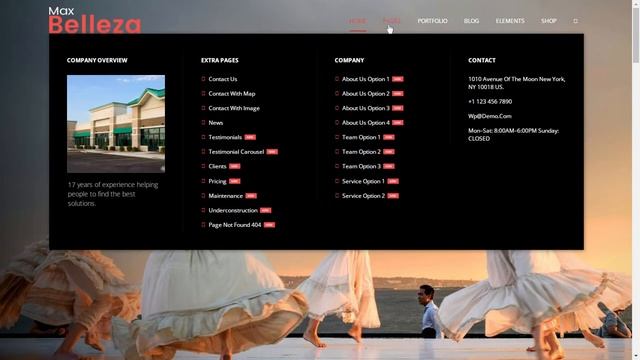The image size is (640, 360).
Task: Click the red badge next to Clients
Action: 235,167
